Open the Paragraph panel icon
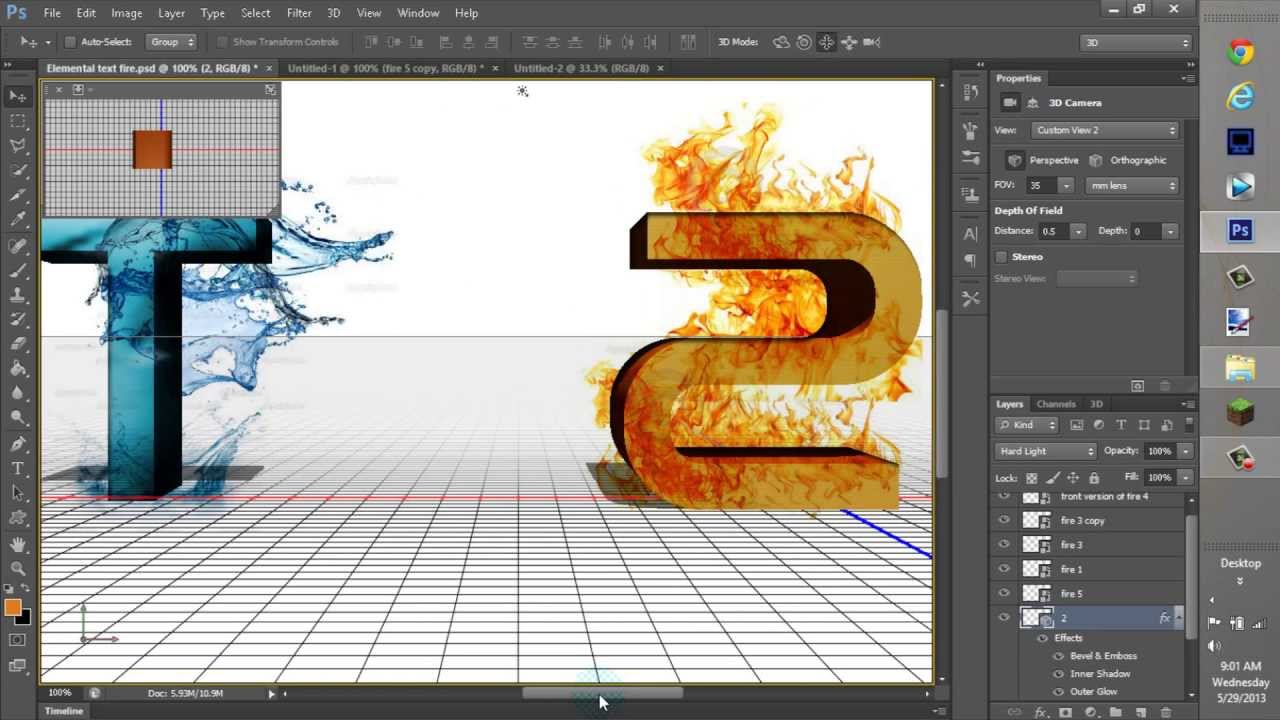Screen dimensions: 1280x720 click(x=970, y=260)
